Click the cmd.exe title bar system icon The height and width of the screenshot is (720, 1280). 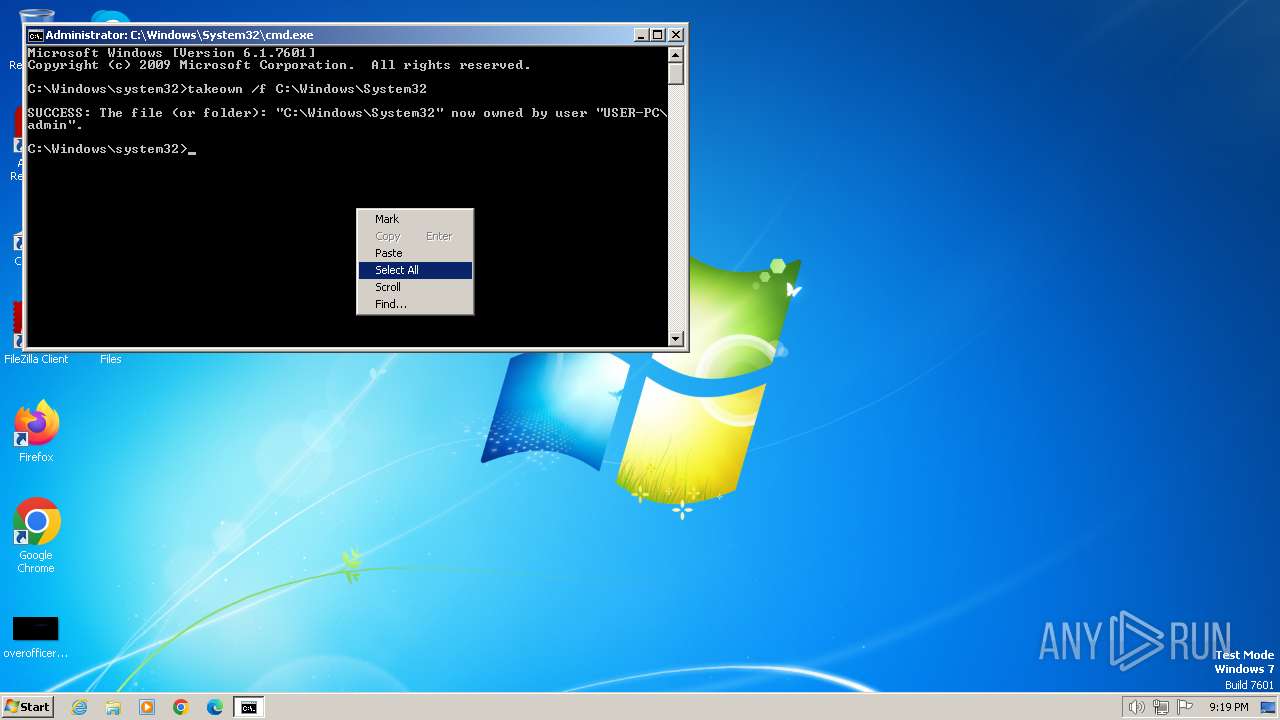click(36, 34)
